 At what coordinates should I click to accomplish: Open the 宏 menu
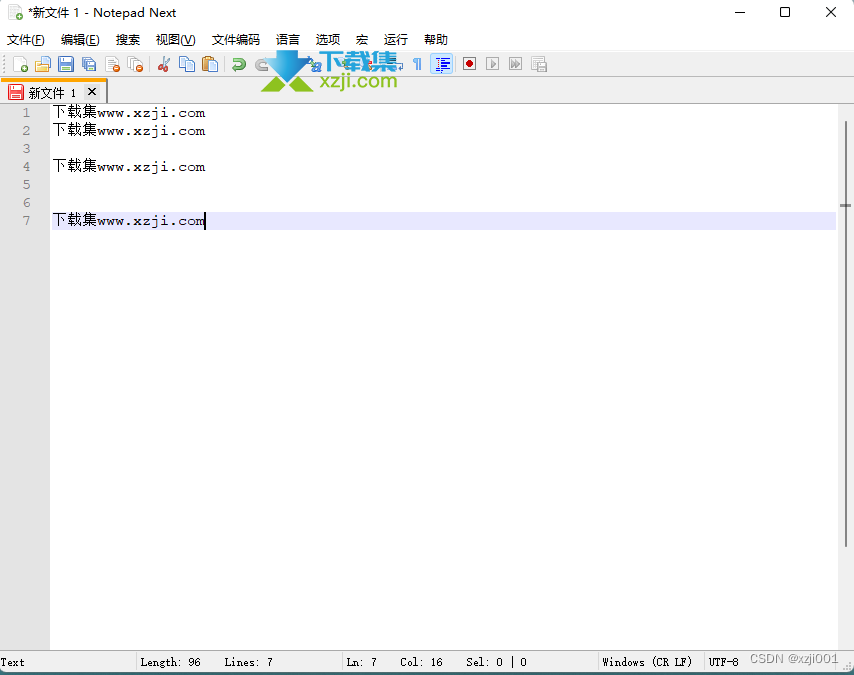pyautogui.click(x=362, y=40)
